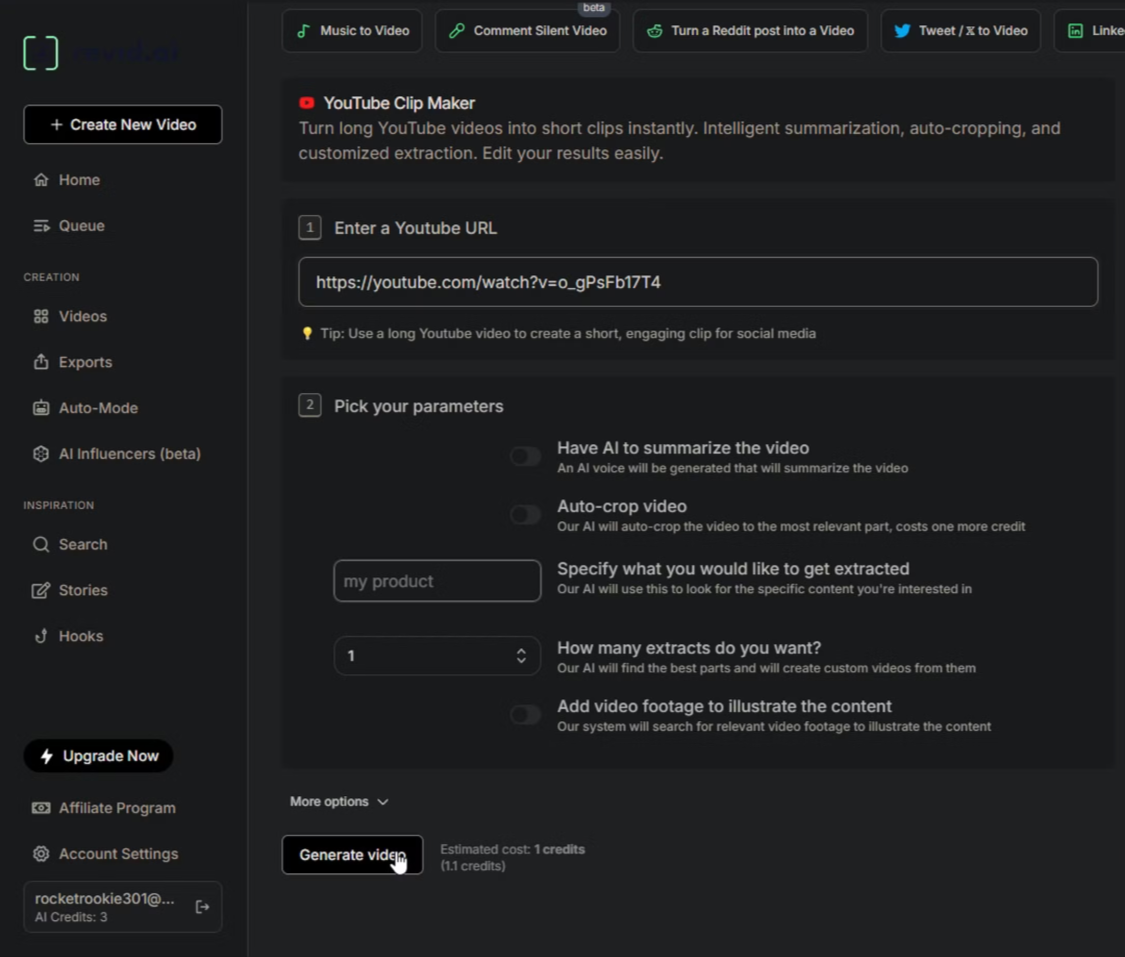1125x957 pixels.
Task: Click the Youtube URL input field
Action: 698,282
